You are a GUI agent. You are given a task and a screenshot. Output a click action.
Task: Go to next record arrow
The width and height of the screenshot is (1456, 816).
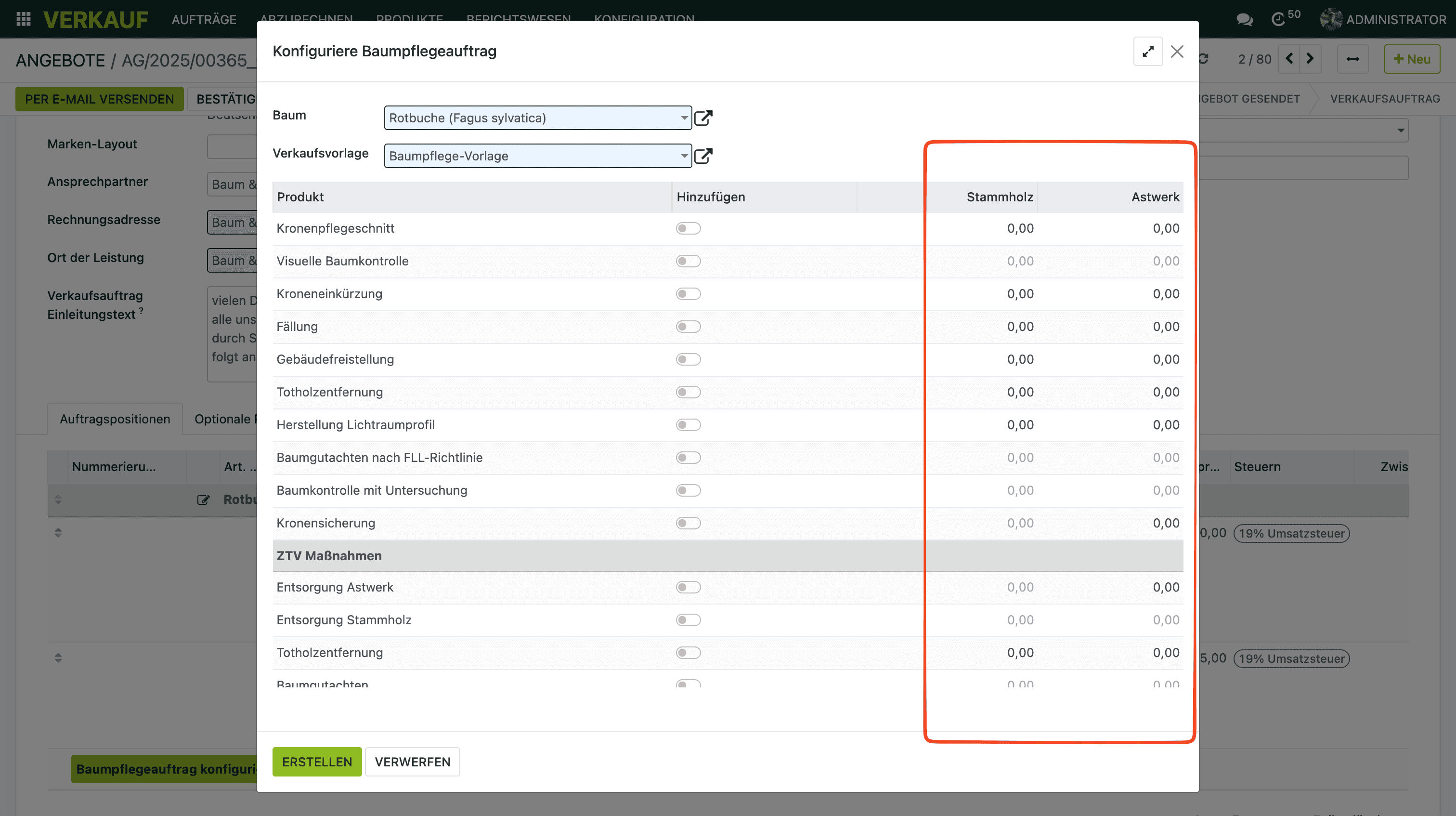click(1310, 59)
